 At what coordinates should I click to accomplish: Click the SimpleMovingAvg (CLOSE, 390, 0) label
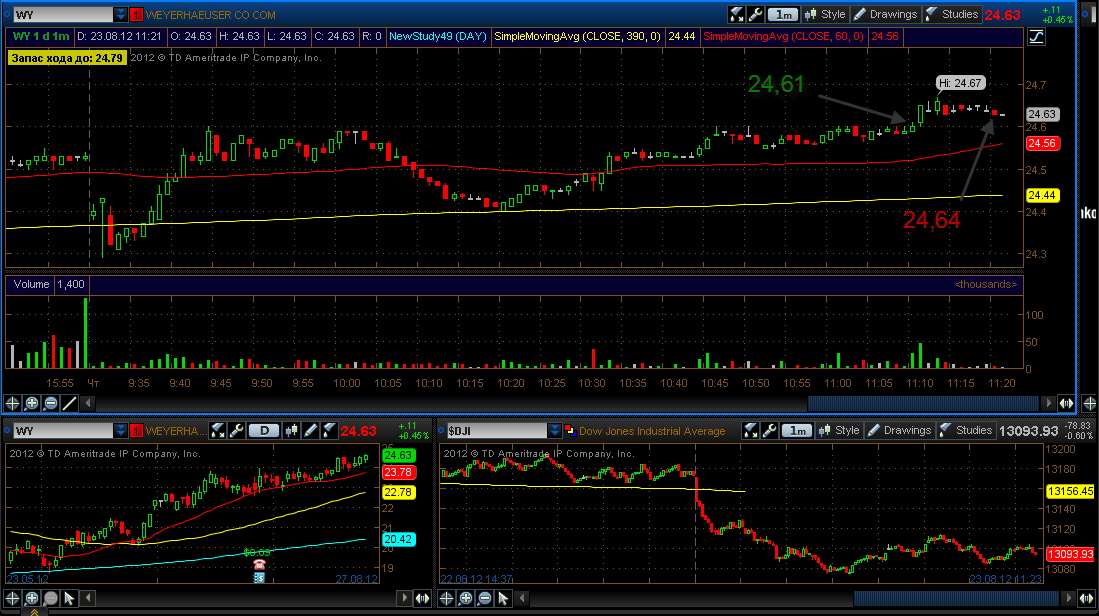pyautogui.click(x=578, y=36)
